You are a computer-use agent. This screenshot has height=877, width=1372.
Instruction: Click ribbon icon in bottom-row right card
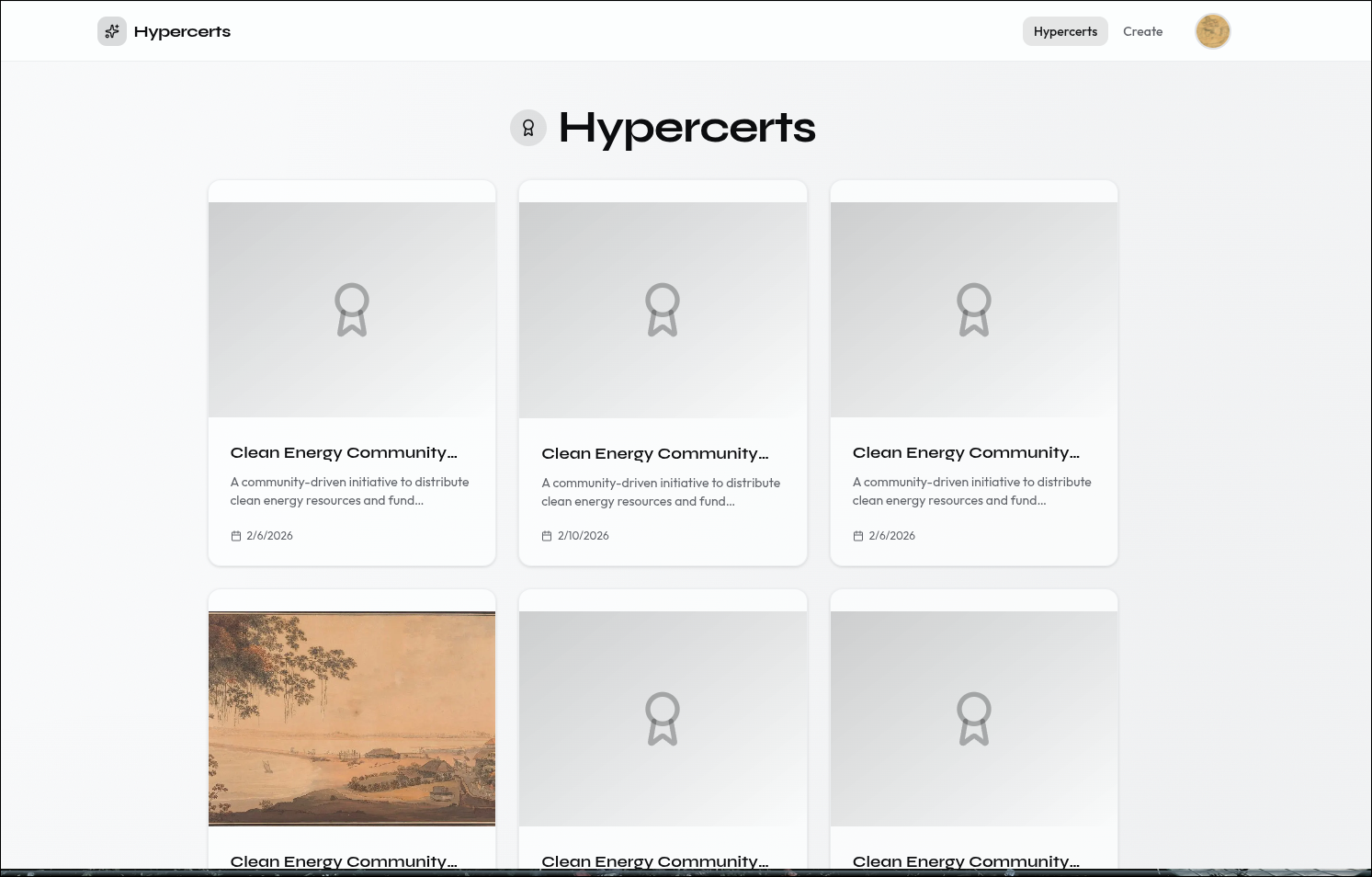click(x=974, y=719)
